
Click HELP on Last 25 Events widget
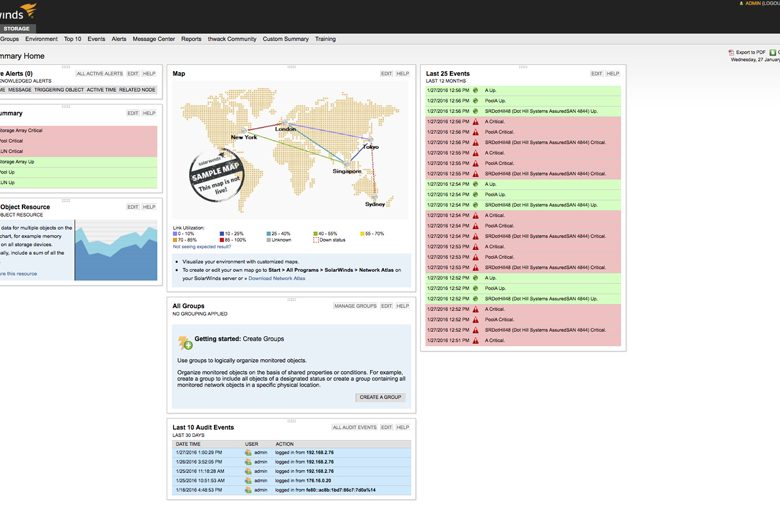pyautogui.click(x=612, y=74)
